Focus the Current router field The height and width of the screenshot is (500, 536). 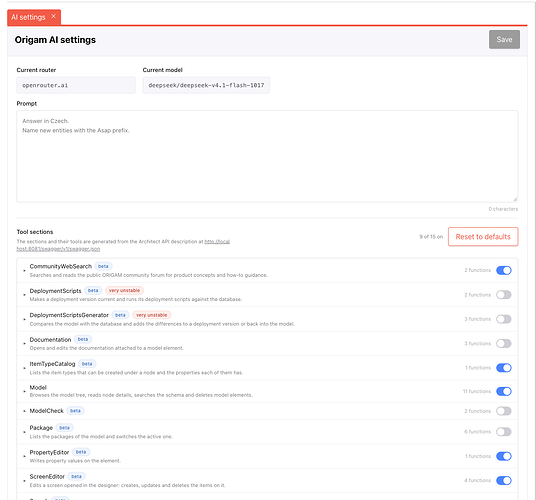(x=76, y=85)
